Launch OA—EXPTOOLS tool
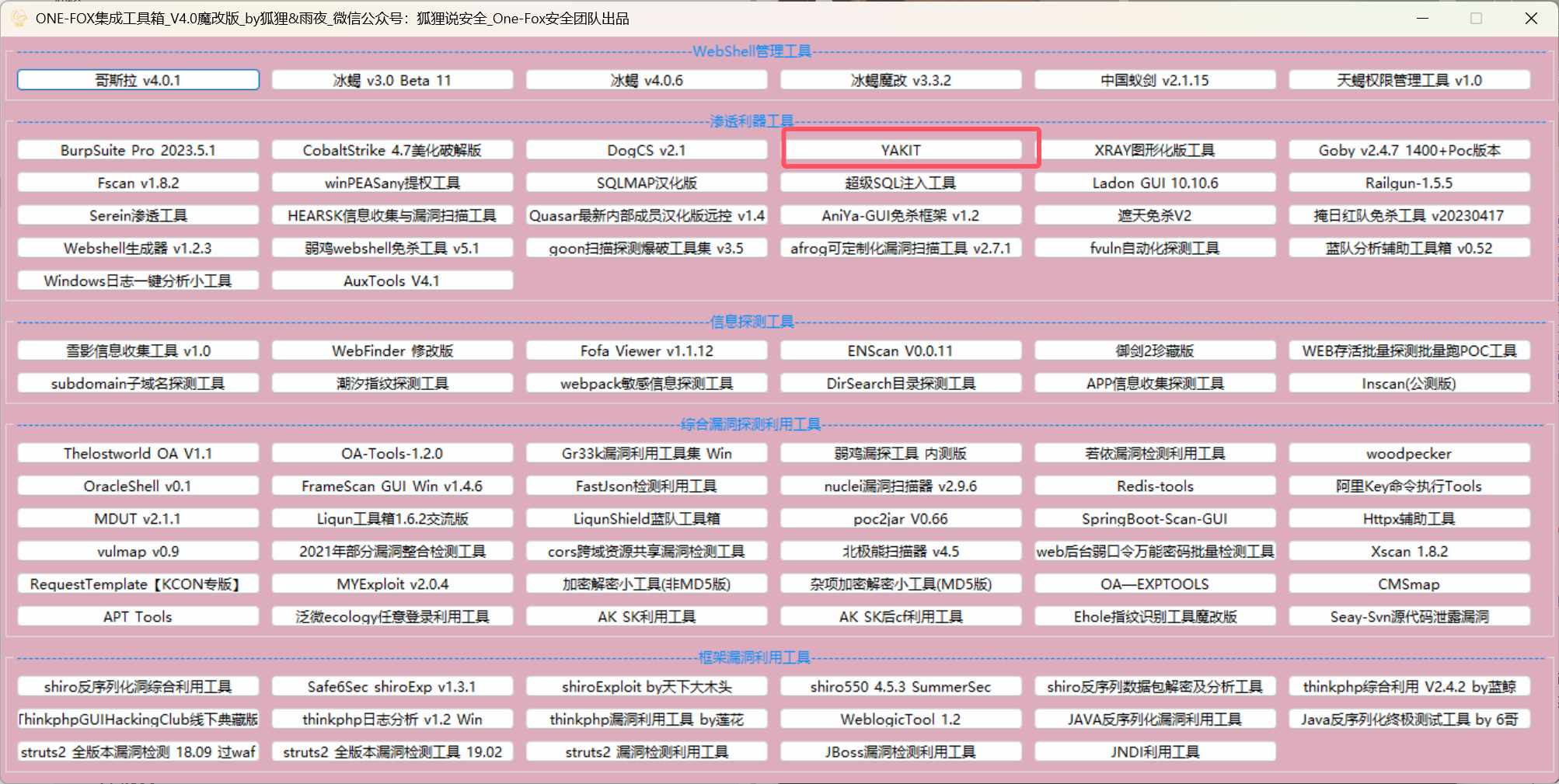This screenshot has height=784, width=1559. coord(1155,584)
